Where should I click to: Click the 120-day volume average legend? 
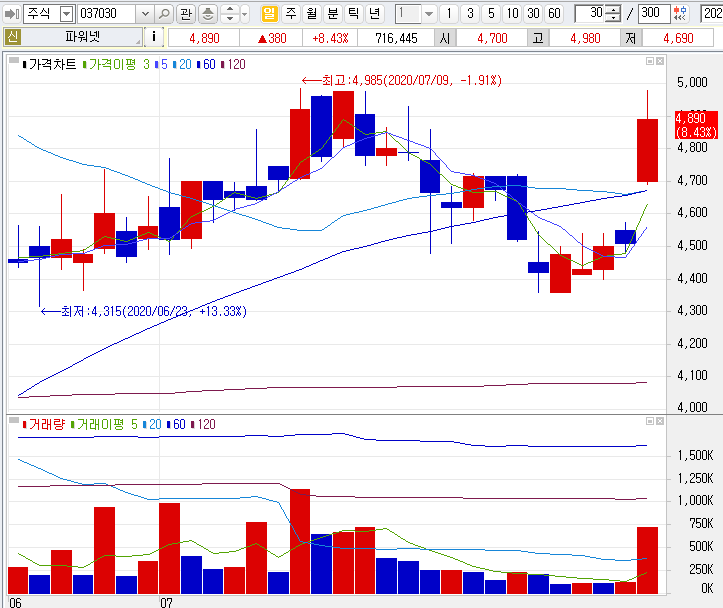pos(203,425)
